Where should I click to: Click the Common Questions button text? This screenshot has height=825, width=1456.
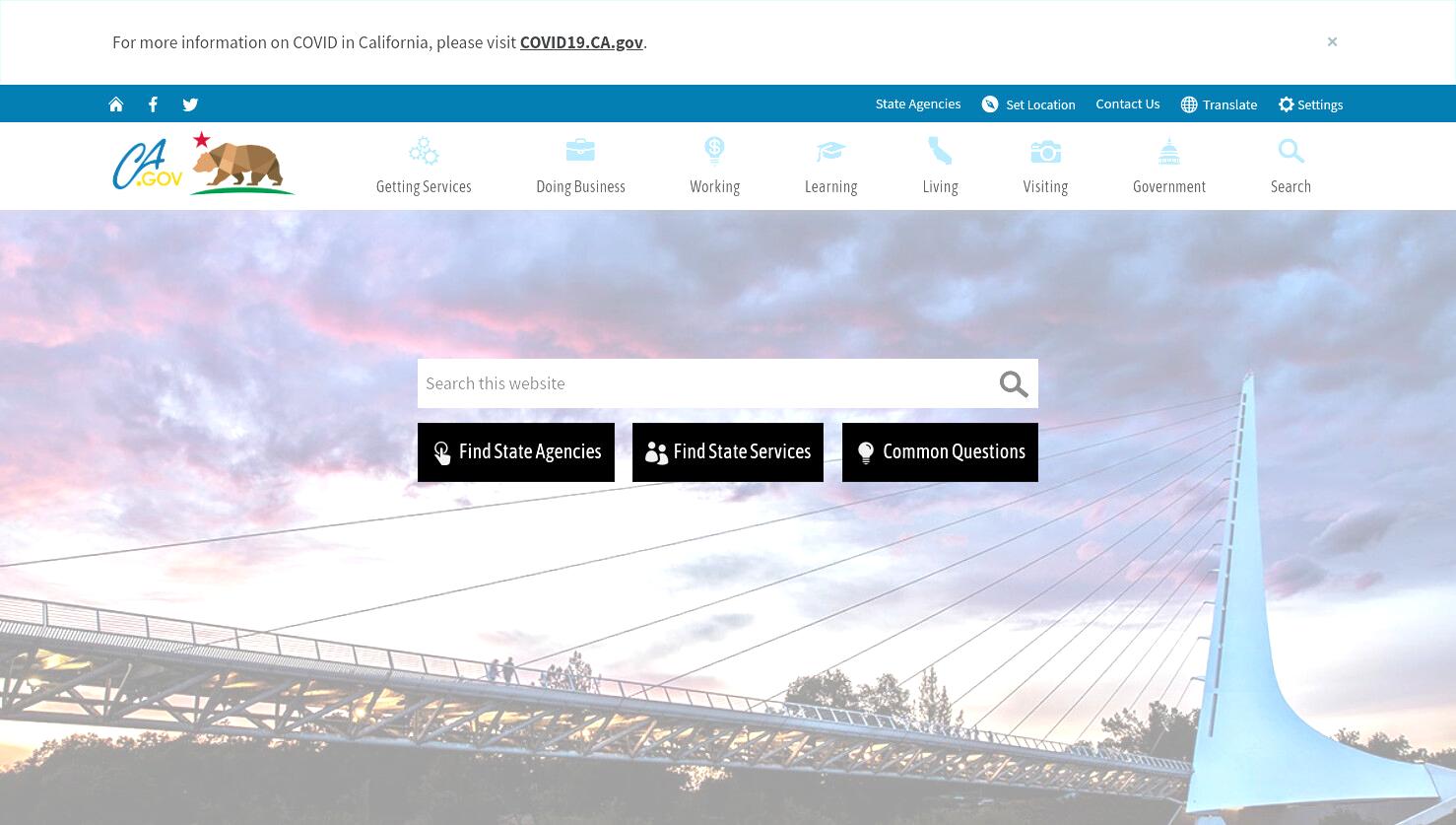tap(954, 451)
